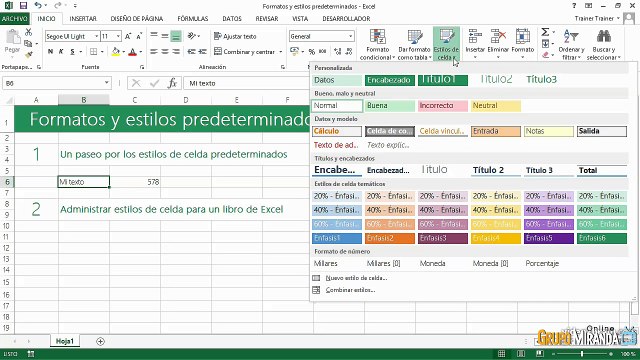Click the font color A icon
This screenshot has height=360, width=640.
click(132, 52)
